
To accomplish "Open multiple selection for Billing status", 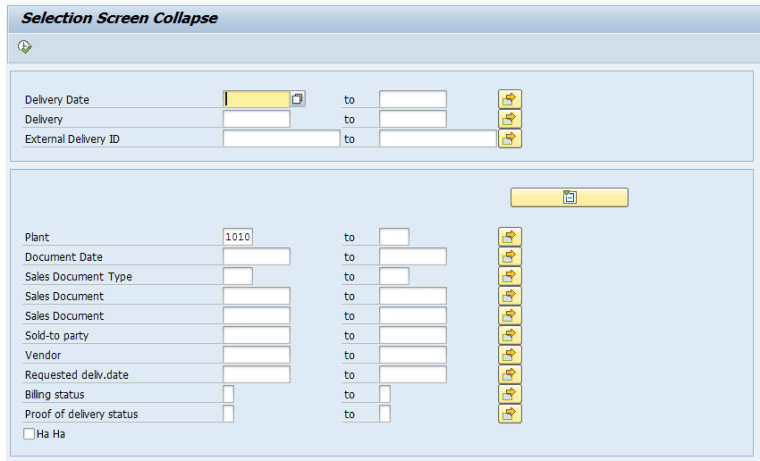I will tap(510, 394).
